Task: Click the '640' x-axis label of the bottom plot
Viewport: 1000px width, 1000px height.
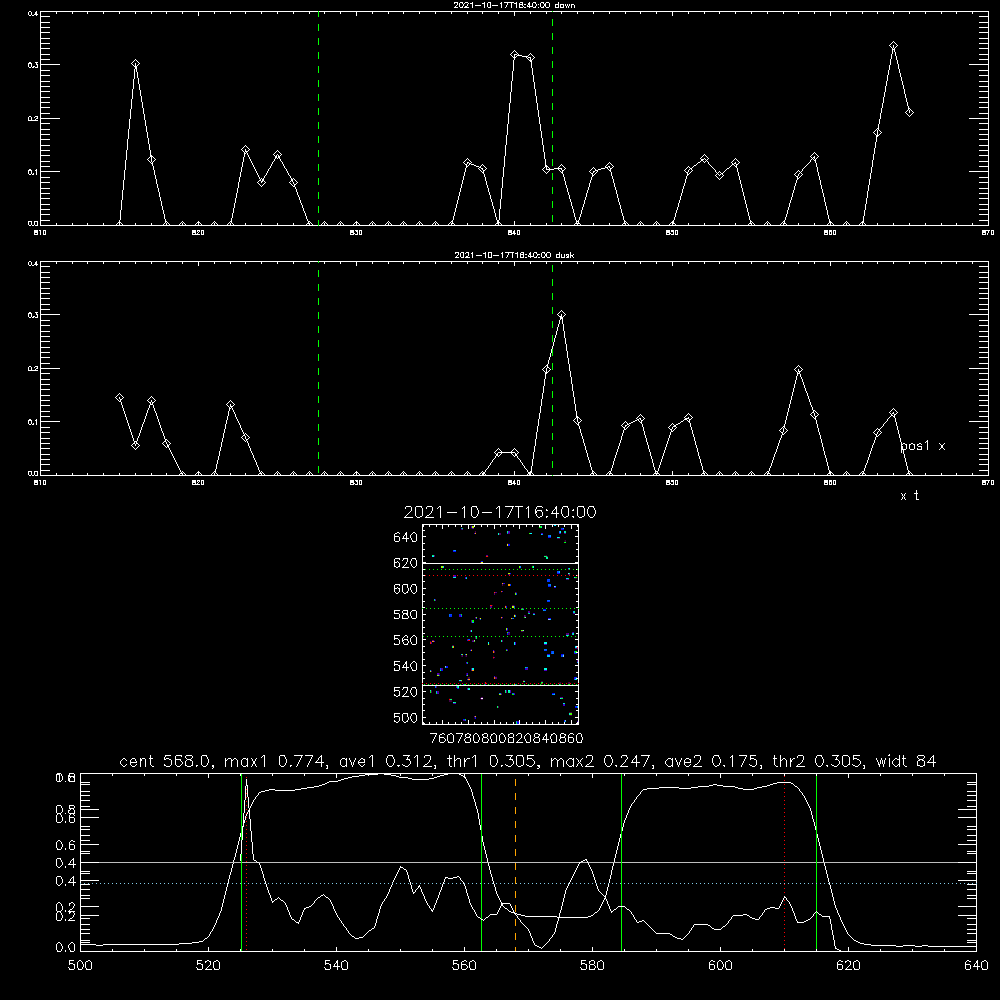Action: point(976,965)
